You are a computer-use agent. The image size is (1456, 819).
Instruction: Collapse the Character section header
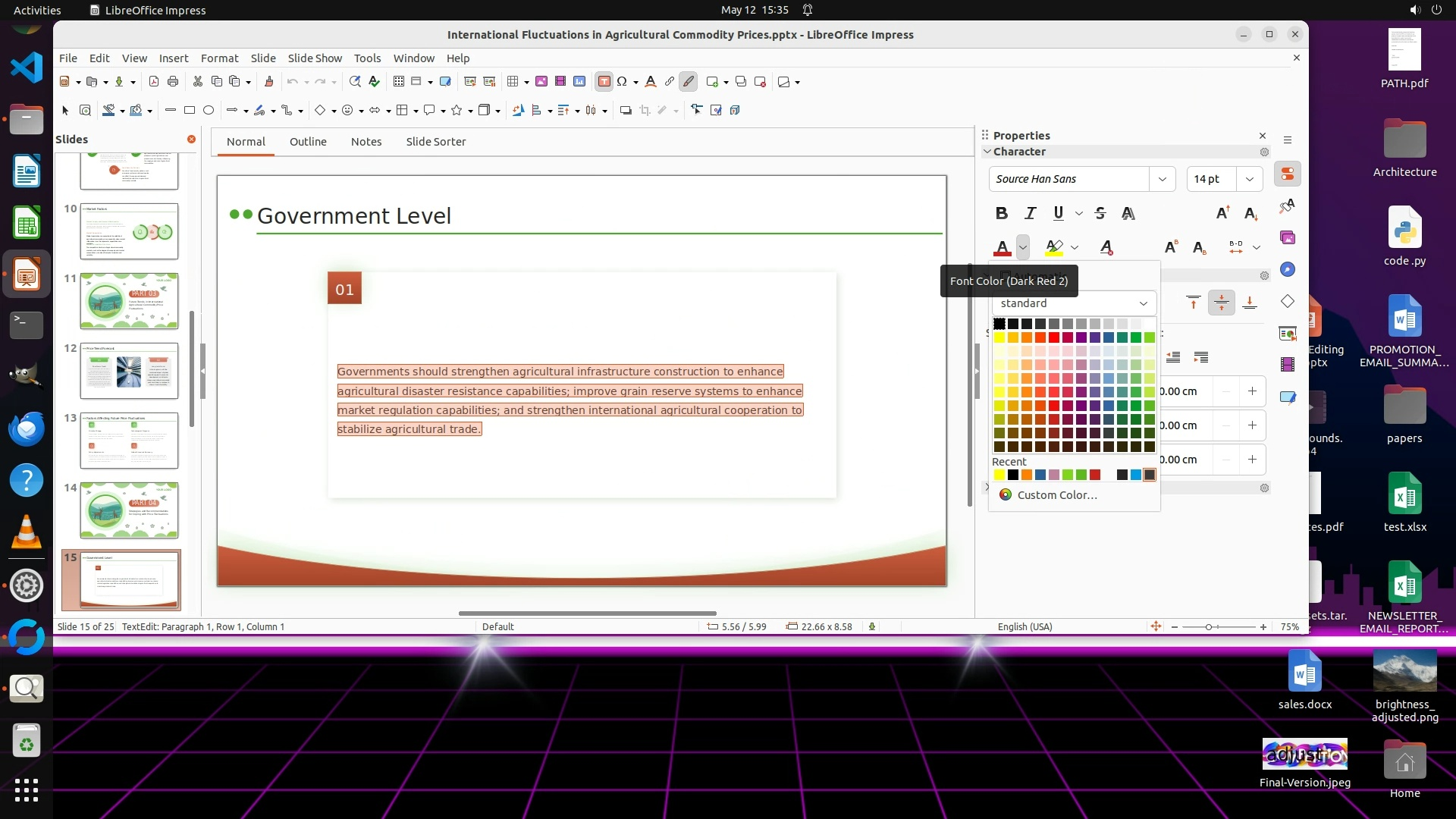coord(1018,152)
